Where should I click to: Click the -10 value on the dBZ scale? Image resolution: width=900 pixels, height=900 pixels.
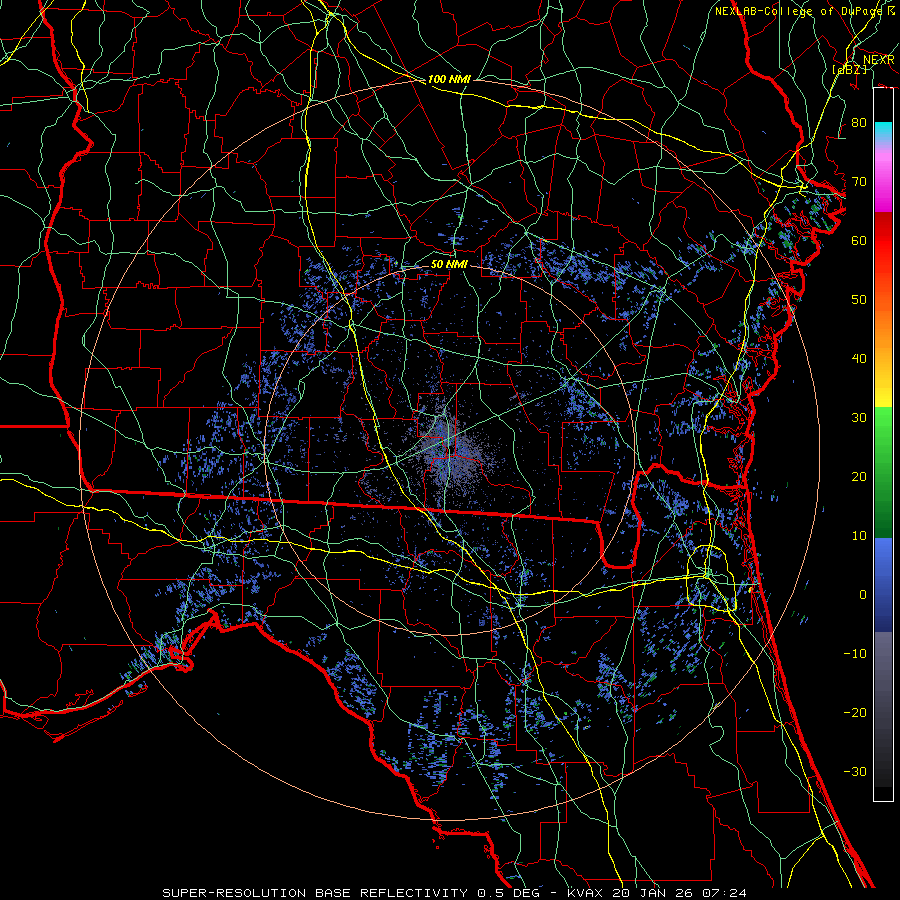[855, 654]
